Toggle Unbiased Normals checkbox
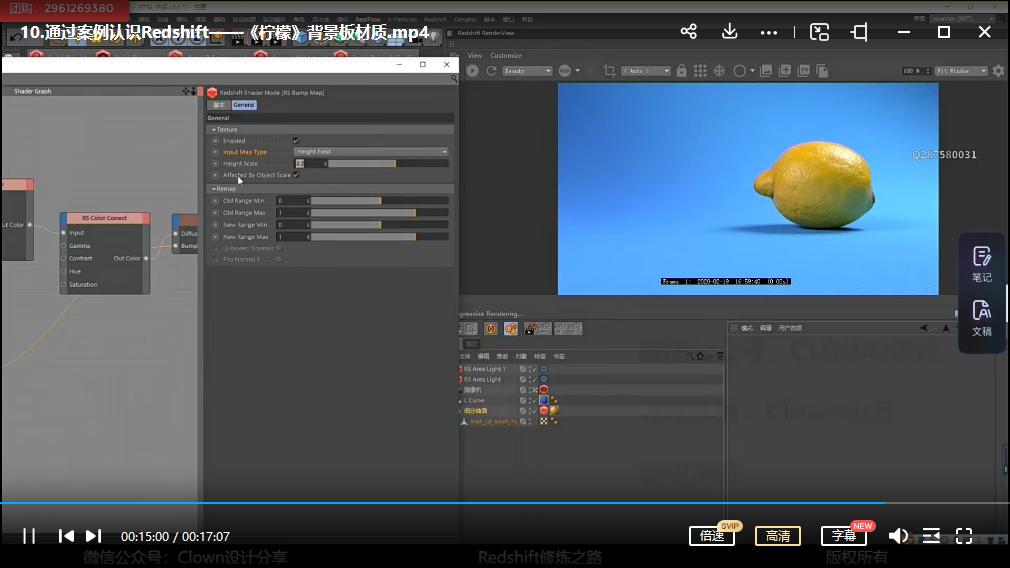 click(278, 248)
